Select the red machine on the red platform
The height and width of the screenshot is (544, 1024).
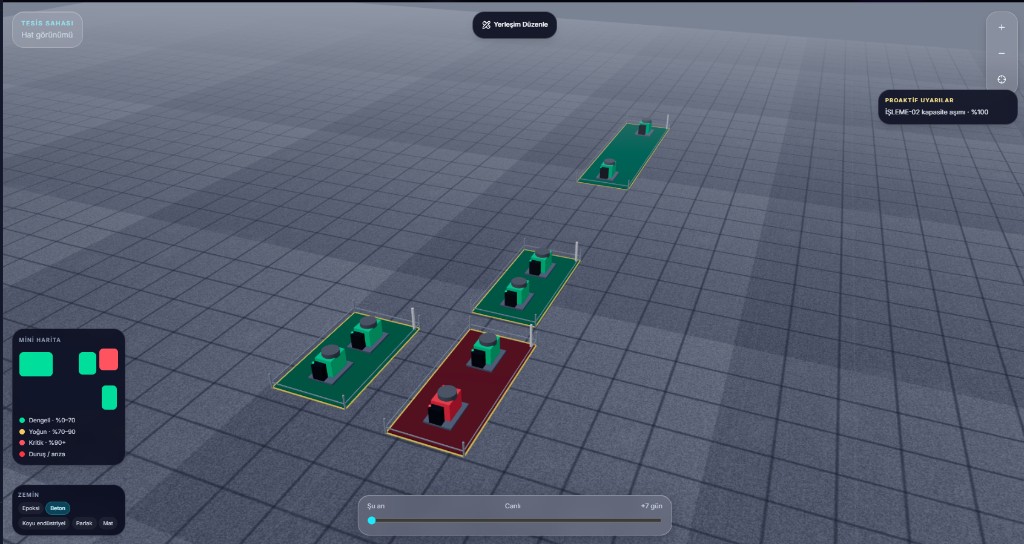point(445,406)
